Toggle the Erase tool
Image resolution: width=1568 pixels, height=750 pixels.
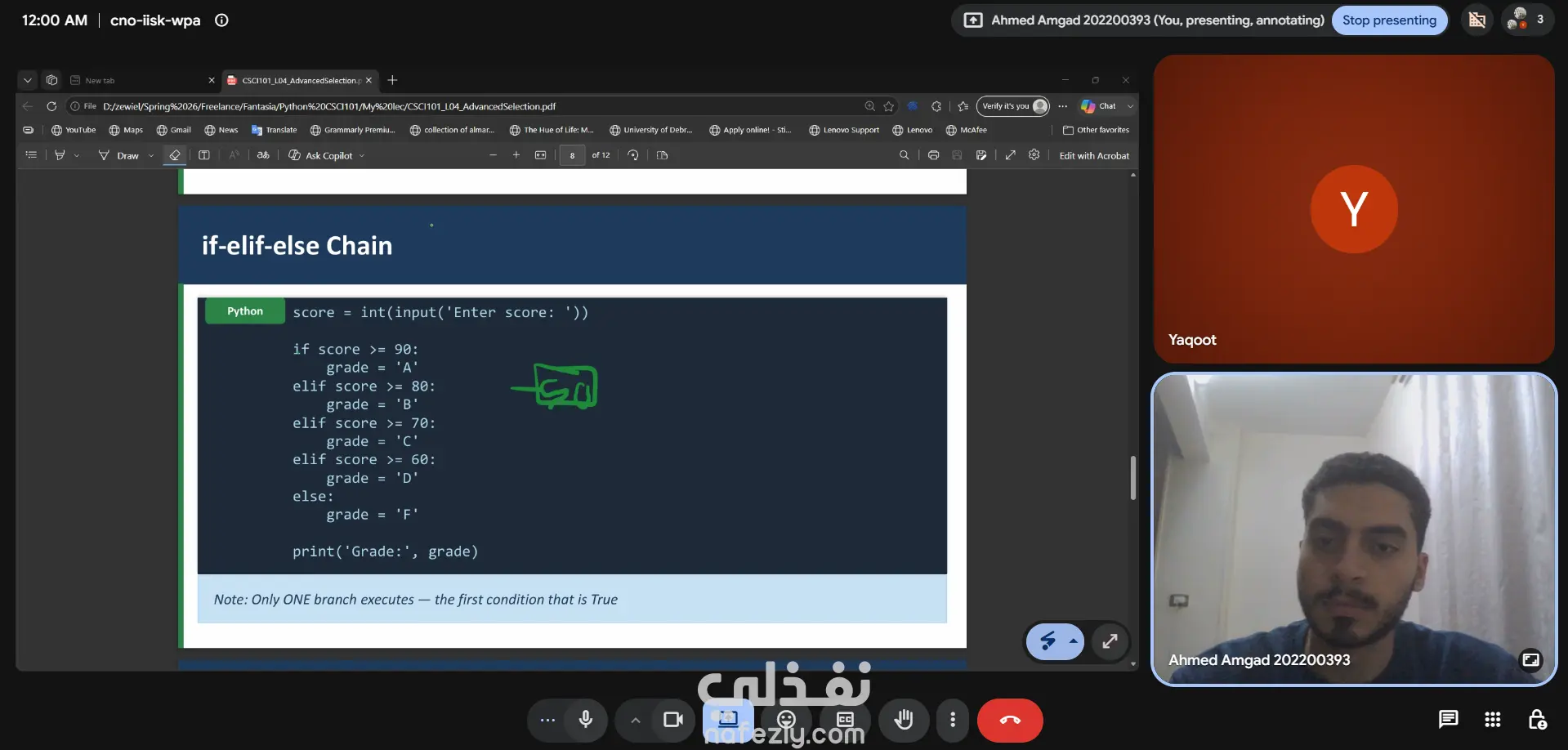pyautogui.click(x=175, y=155)
